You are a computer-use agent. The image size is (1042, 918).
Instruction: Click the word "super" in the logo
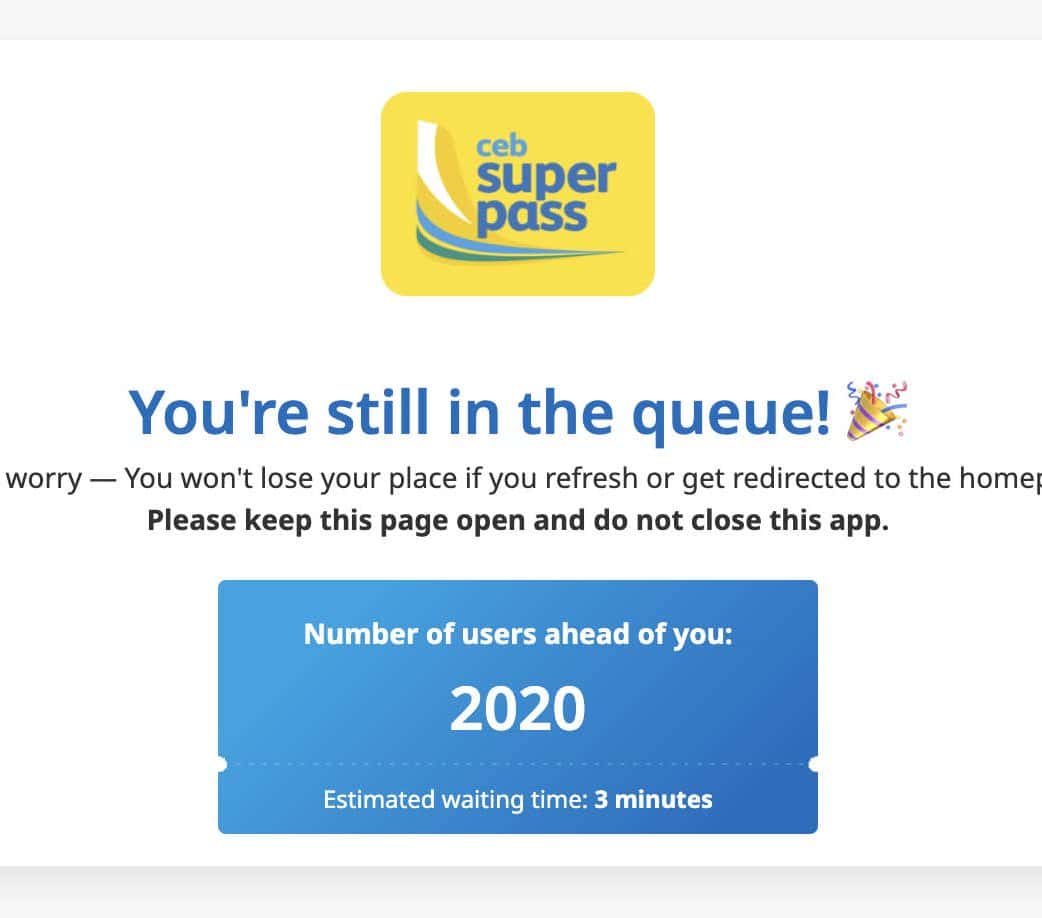coord(545,177)
